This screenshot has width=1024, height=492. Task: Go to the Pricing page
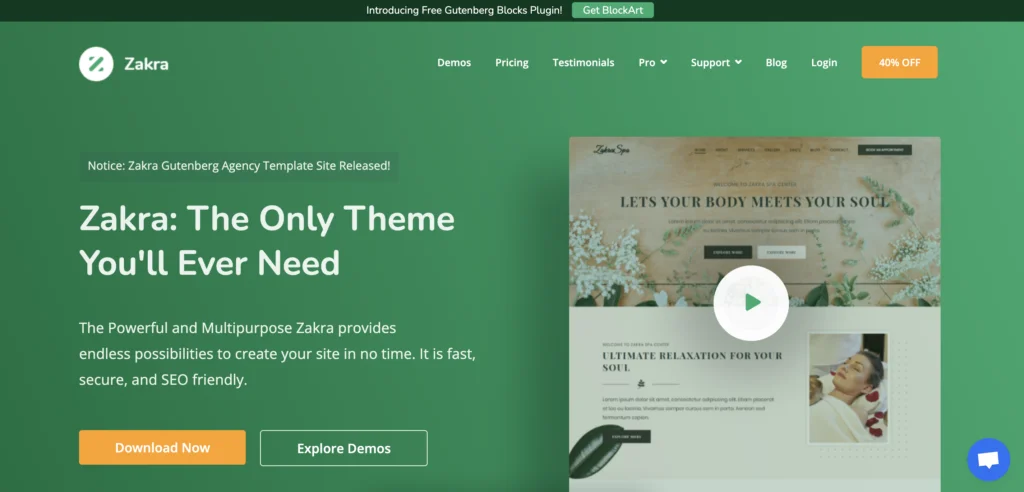pos(511,63)
